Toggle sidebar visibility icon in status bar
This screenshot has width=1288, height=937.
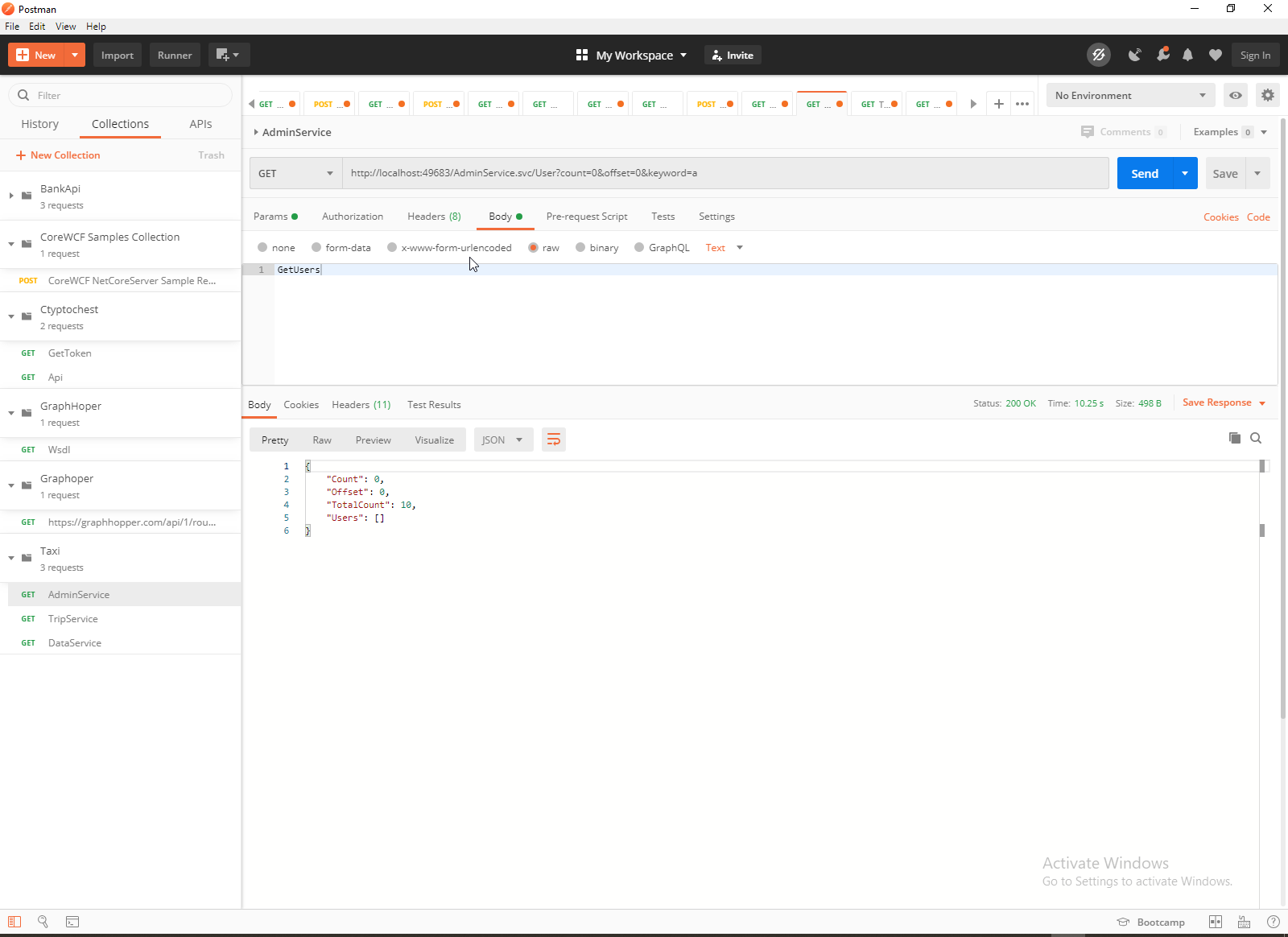(x=14, y=922)
